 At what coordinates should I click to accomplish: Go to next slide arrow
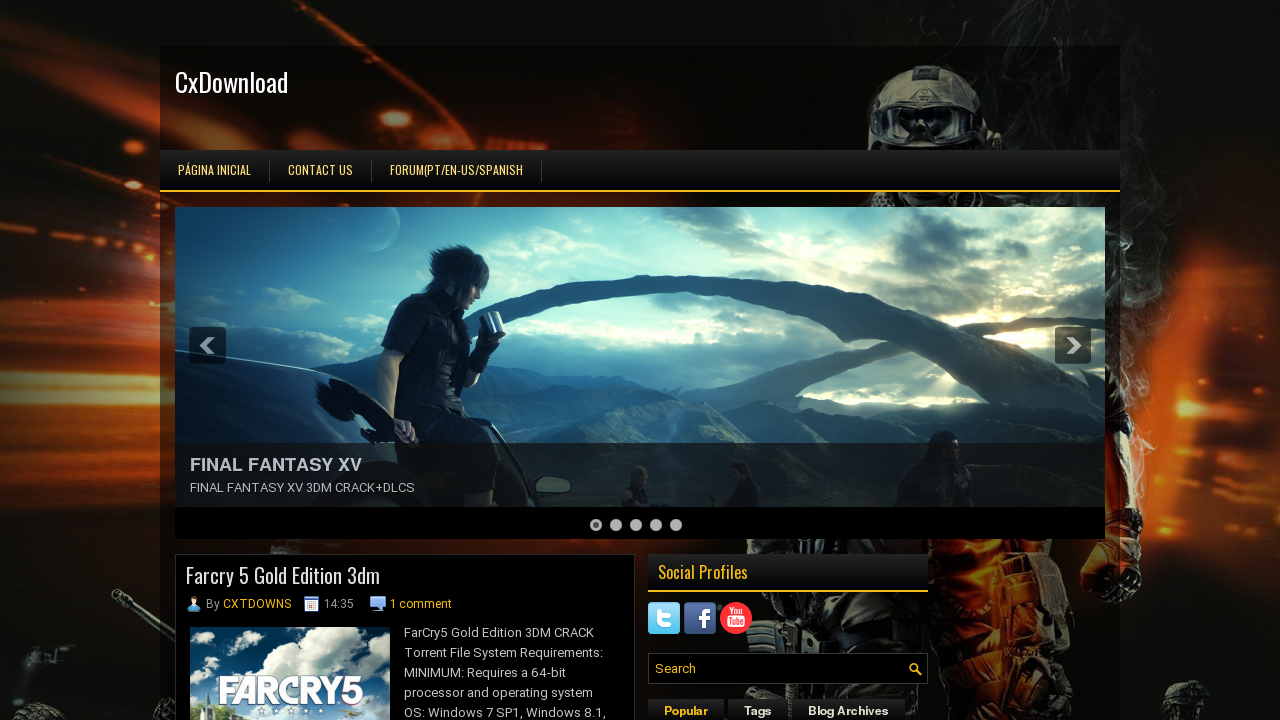[1073, 346]
